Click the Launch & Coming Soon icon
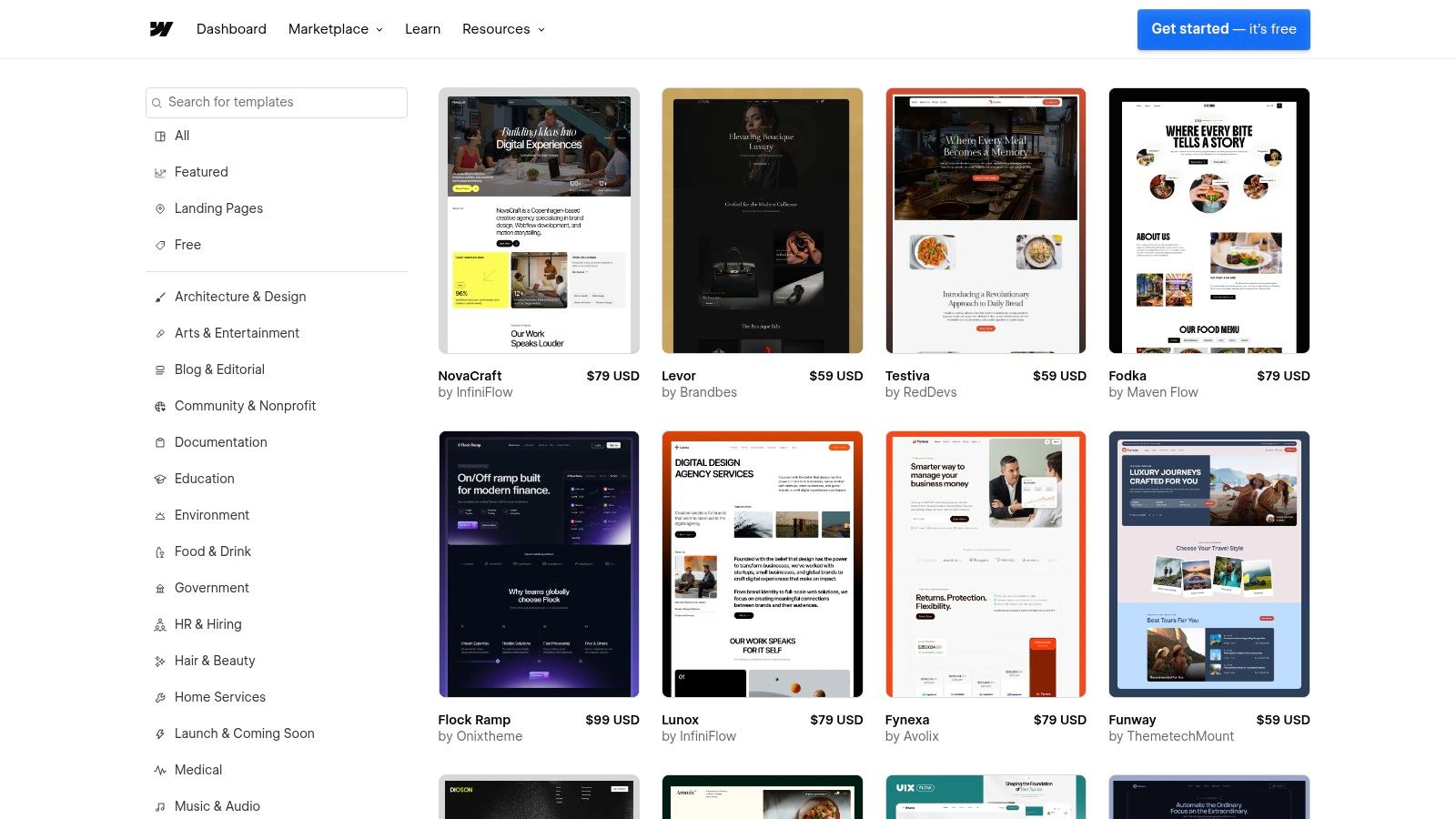 (x=160, y=734)
